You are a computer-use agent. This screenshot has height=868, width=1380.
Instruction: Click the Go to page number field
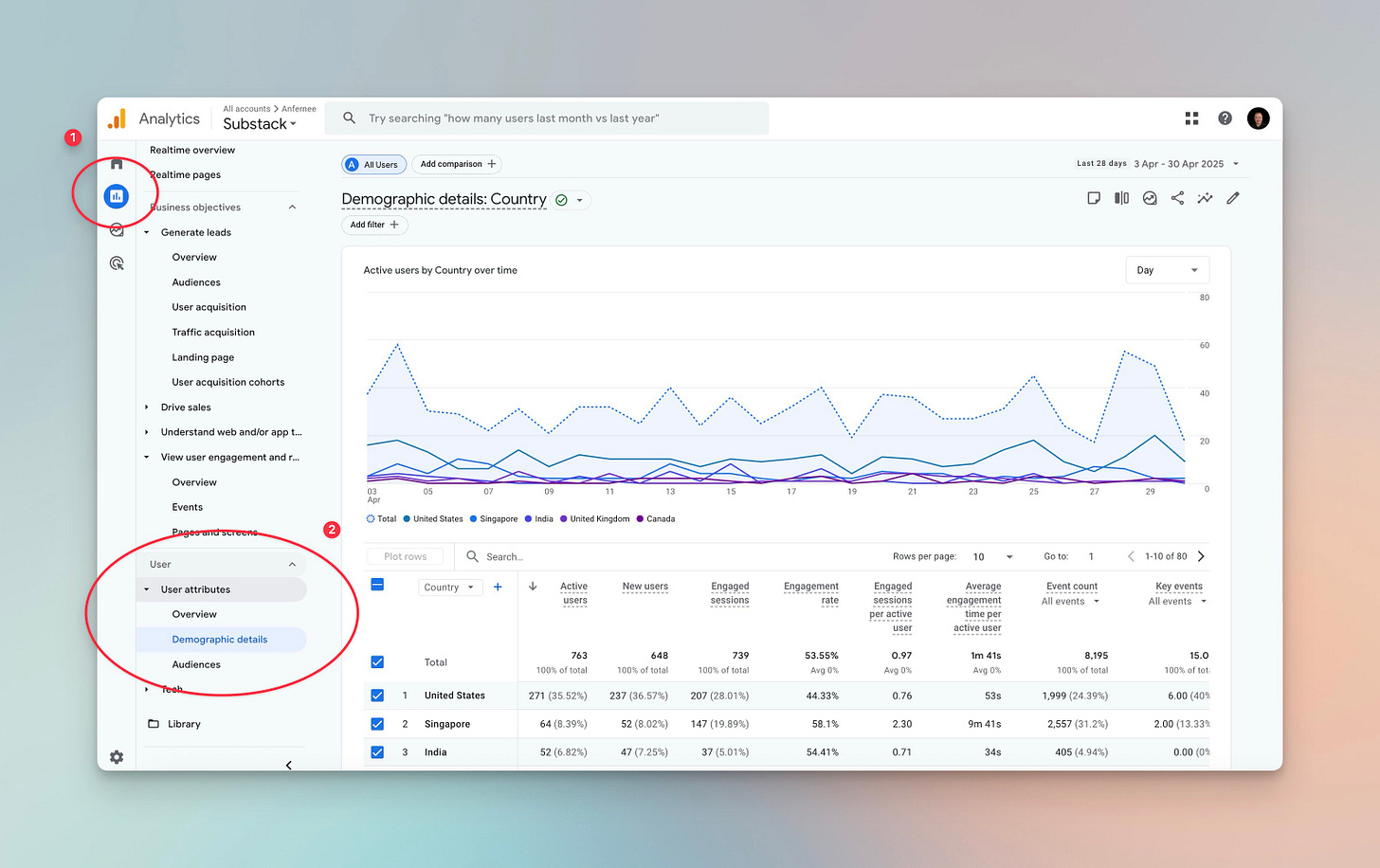tap(1091, 556)
